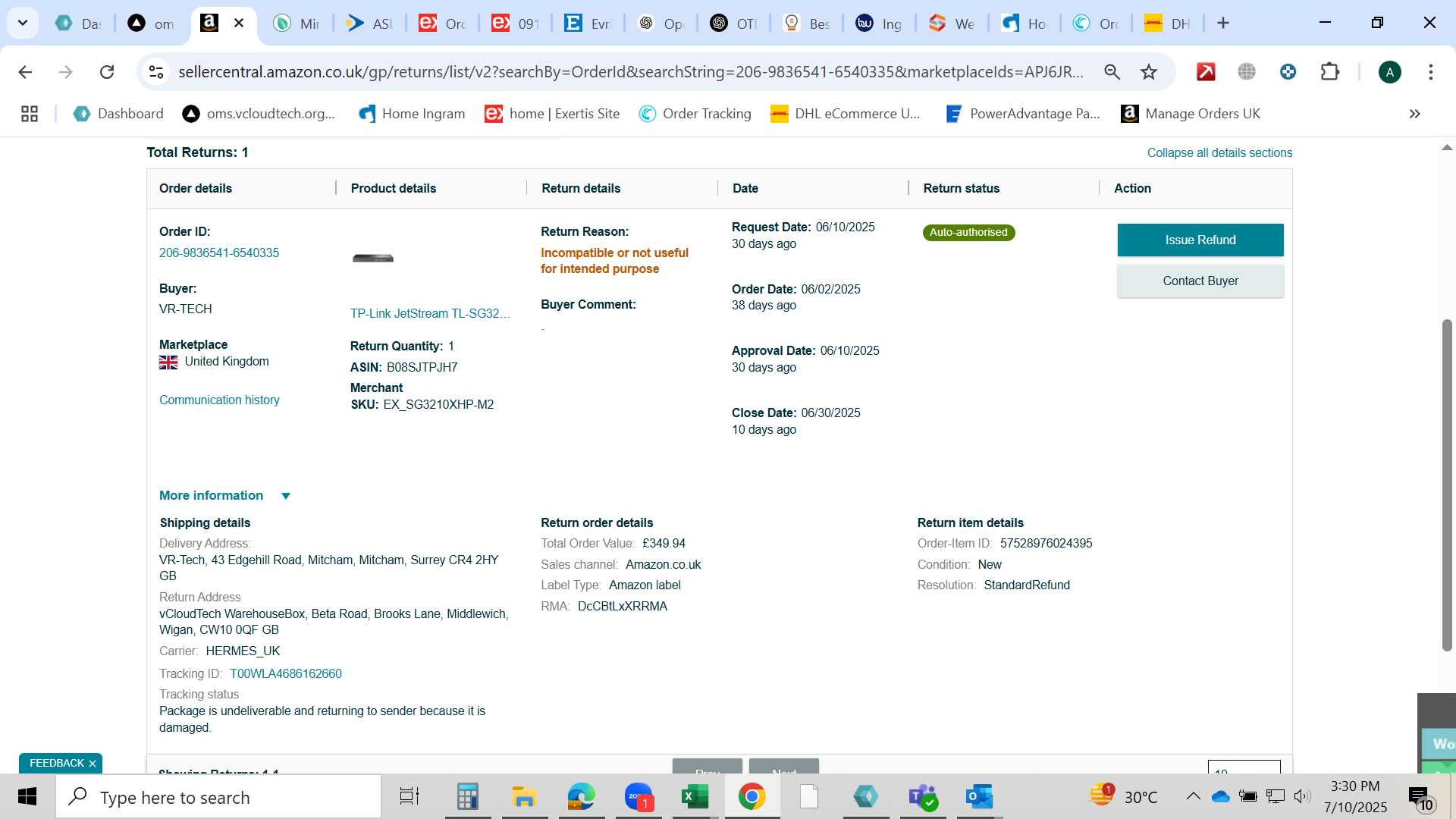Click the browser forward arrow
1456x819 pixels.
coord(66,72)
